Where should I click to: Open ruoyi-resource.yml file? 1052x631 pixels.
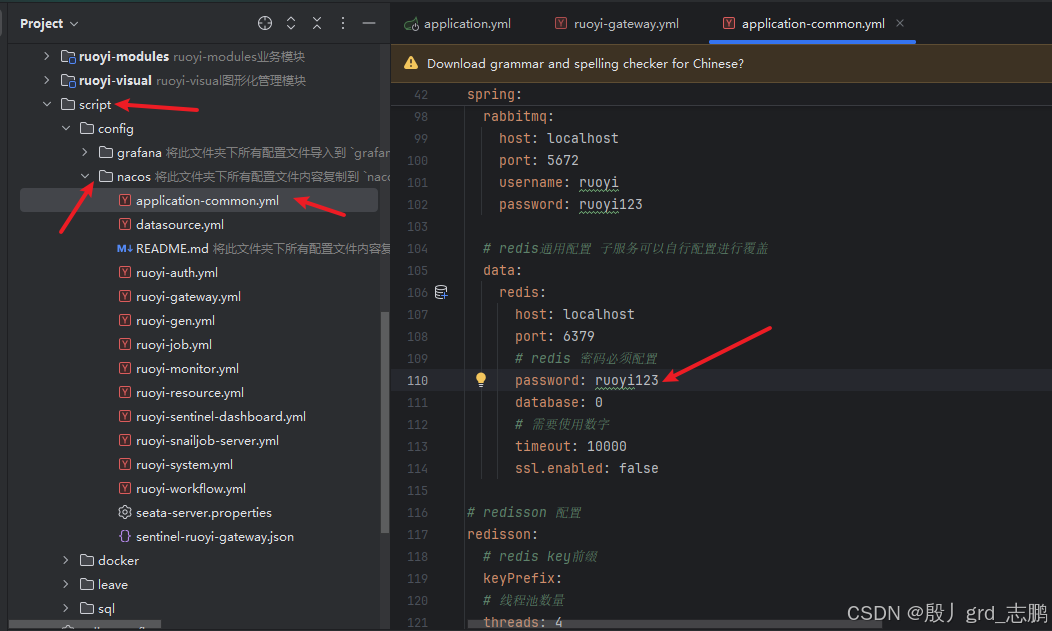tap(190, 392)
